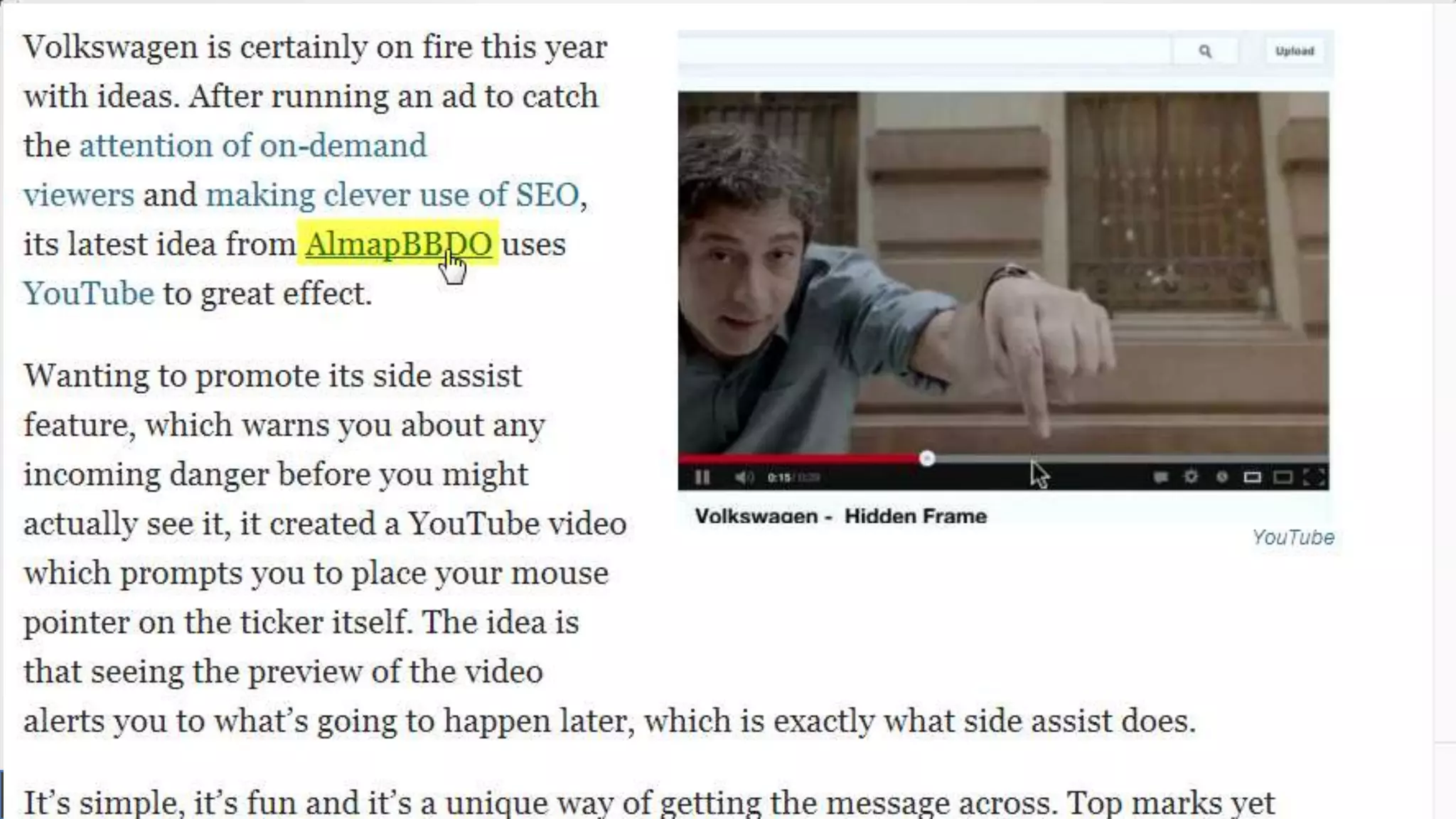Open captions via the speech bubble icon
This screenshot has width=1456, height=819.
1161,476
